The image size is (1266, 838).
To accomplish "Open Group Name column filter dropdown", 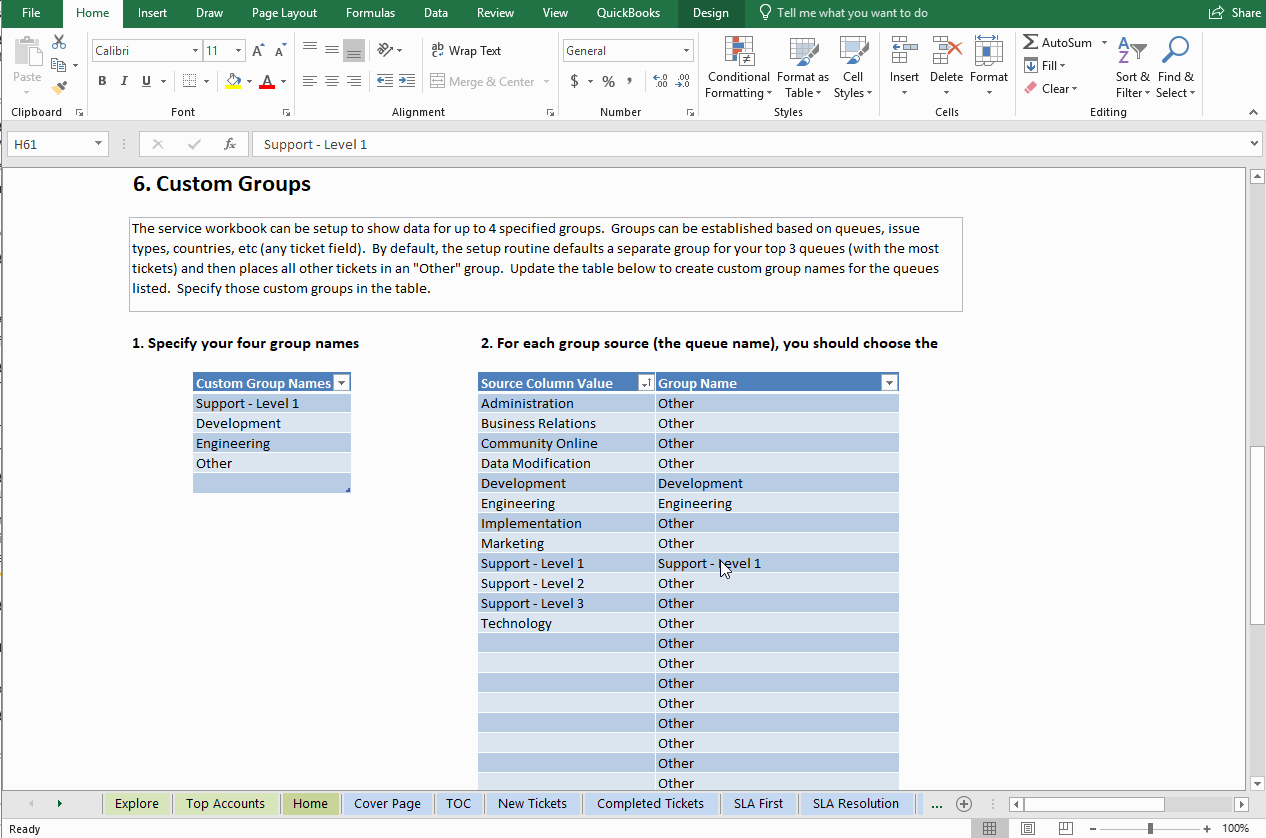I will (x=888, y=383).
